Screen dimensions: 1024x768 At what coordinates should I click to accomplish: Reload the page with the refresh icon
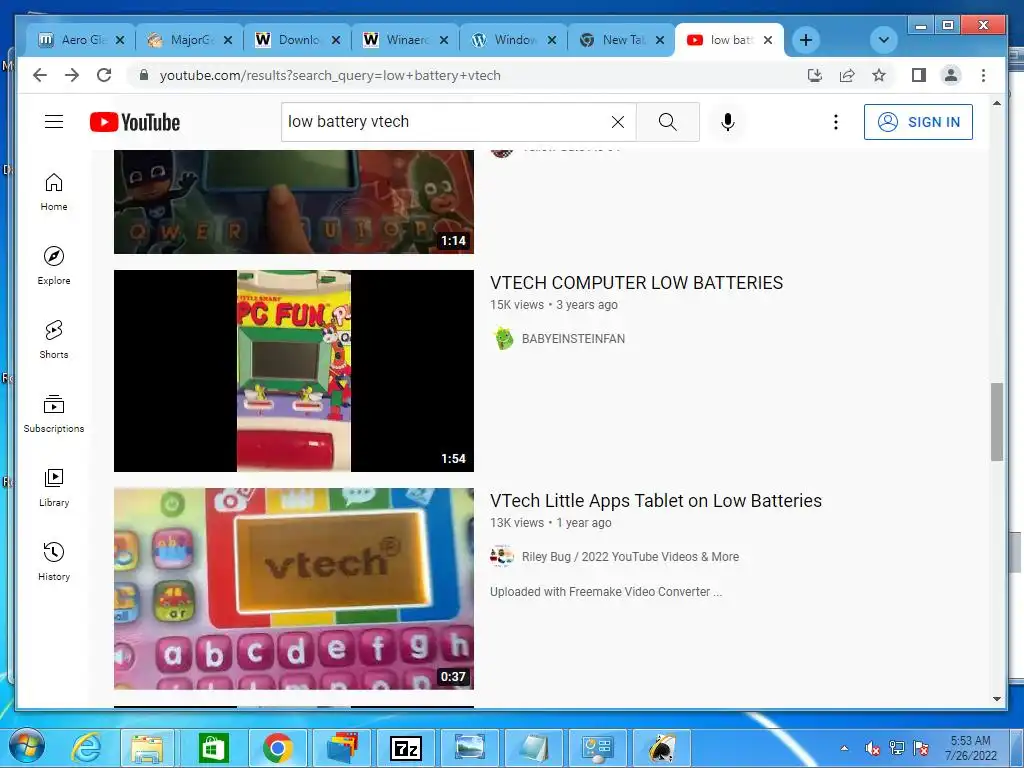(104, 75)
